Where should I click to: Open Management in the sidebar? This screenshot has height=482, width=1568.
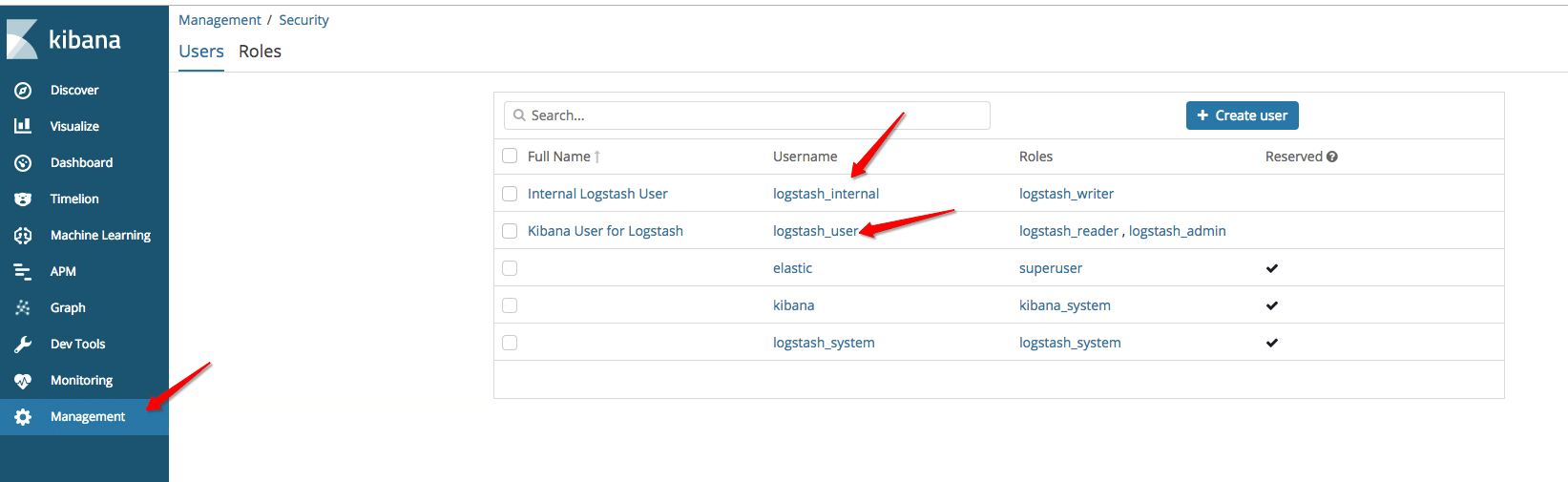[x=84, y=416]
